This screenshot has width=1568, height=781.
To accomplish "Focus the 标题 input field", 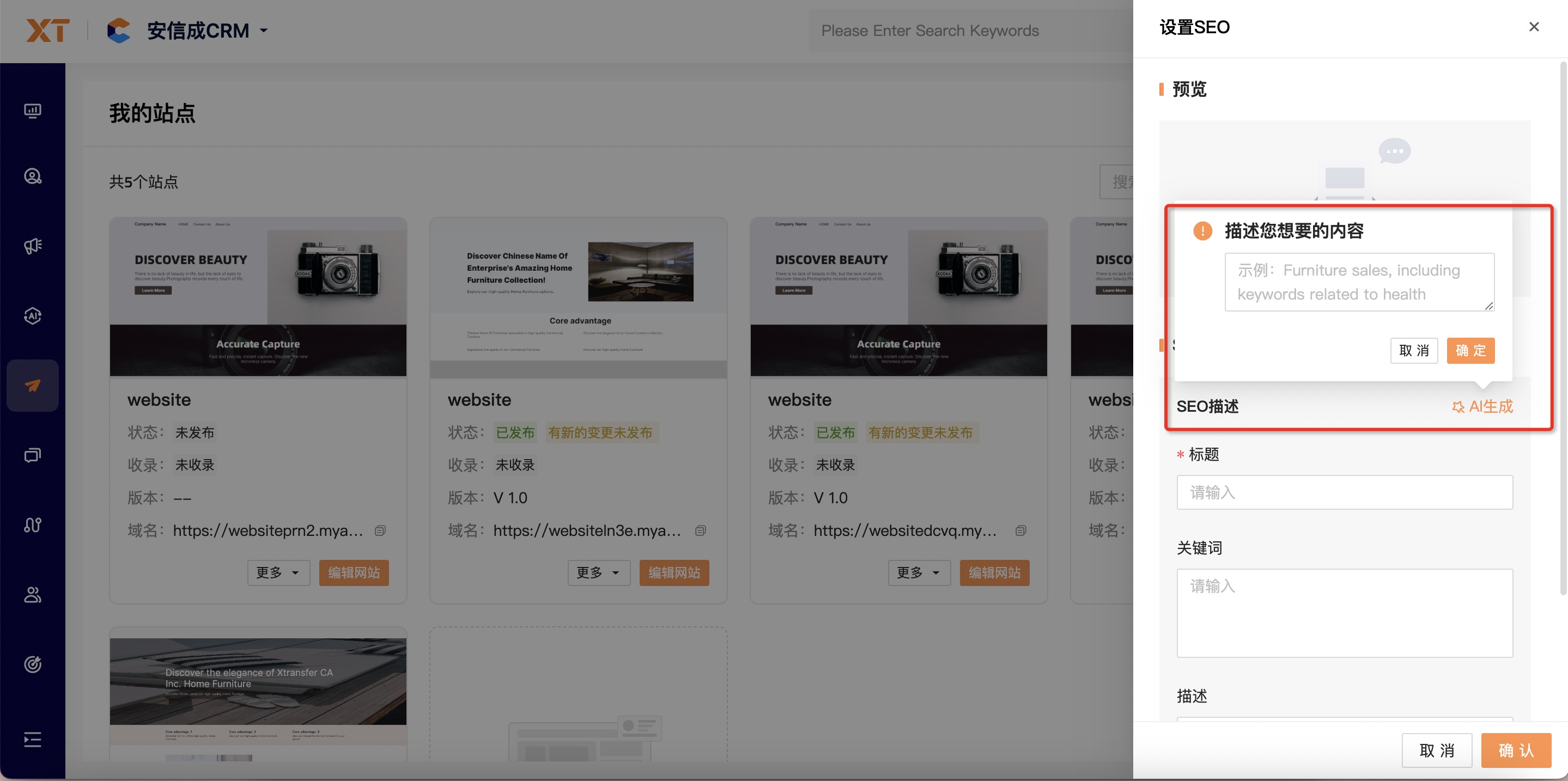I will [1344, 492].
